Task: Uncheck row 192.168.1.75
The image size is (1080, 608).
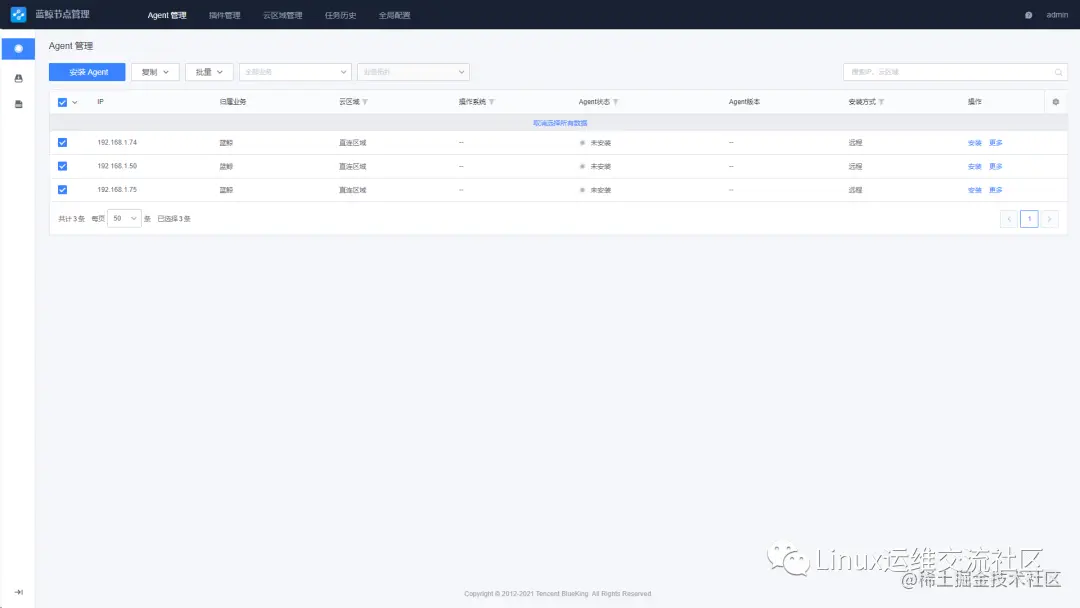Action: pos(63,189)
